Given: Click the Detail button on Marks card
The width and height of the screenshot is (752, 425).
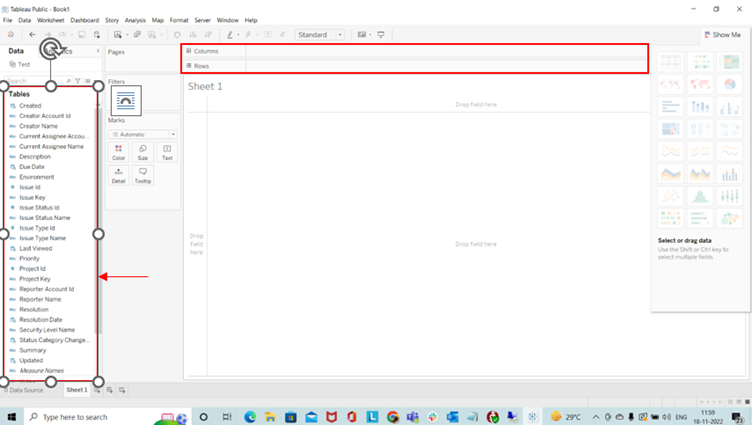Looking at the screenshot, I should pos(118,176).
